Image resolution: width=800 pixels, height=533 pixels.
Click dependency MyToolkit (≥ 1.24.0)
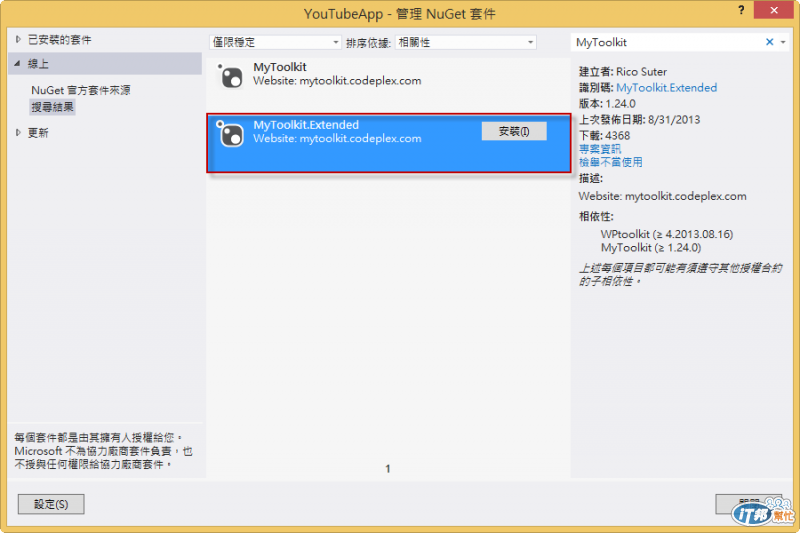pyautogui.click(x=651, y=248)
